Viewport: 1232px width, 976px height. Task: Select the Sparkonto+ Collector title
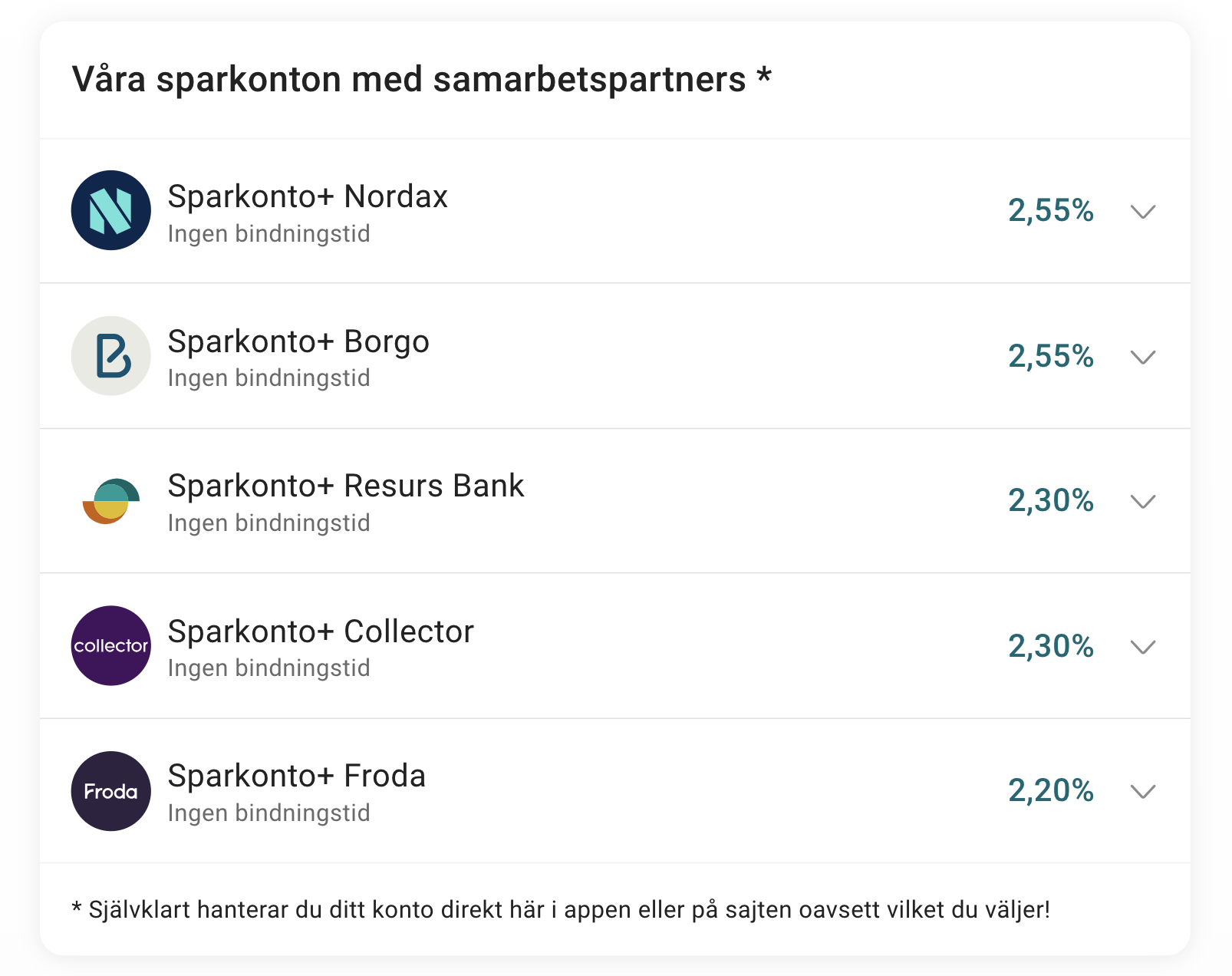[x=321, y=631]
